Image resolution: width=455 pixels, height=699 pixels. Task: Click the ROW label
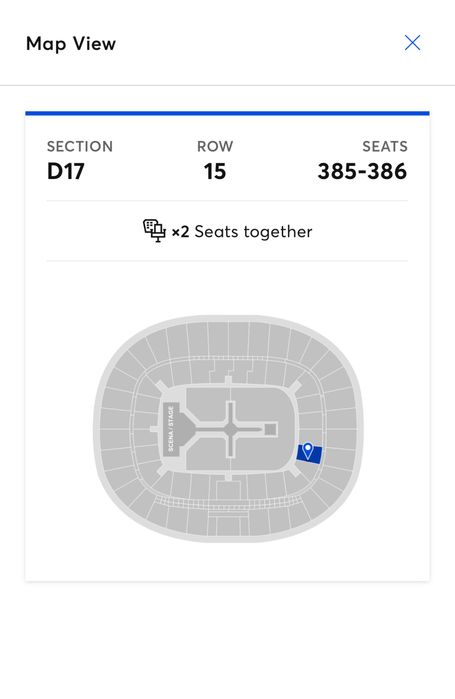(215, 146)
